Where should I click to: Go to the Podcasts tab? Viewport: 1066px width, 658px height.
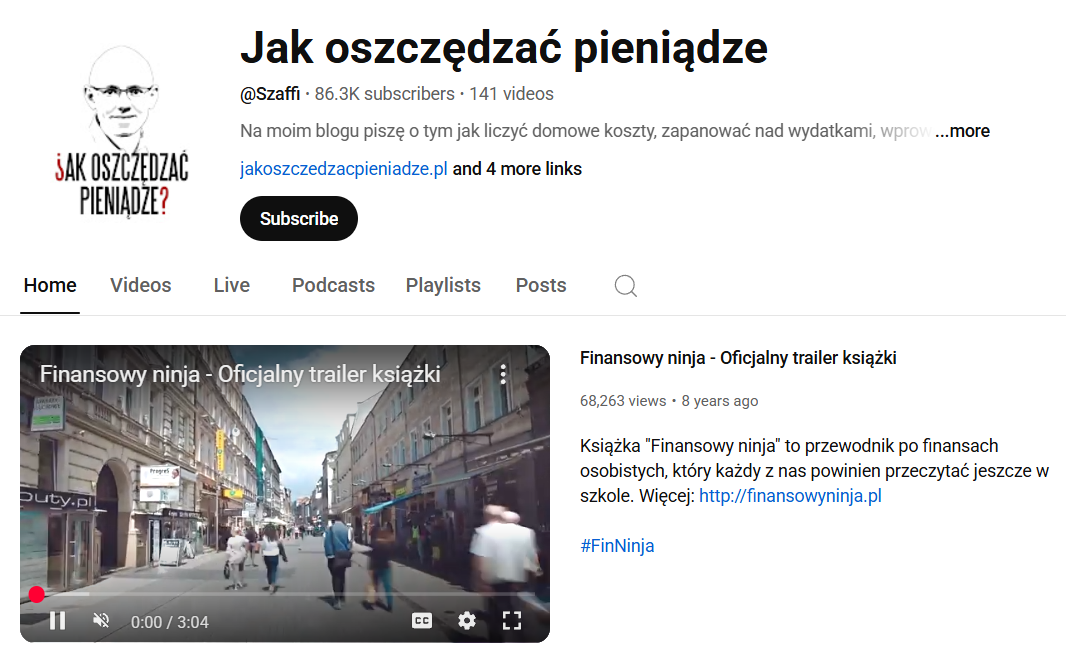[x=333, y=285]
